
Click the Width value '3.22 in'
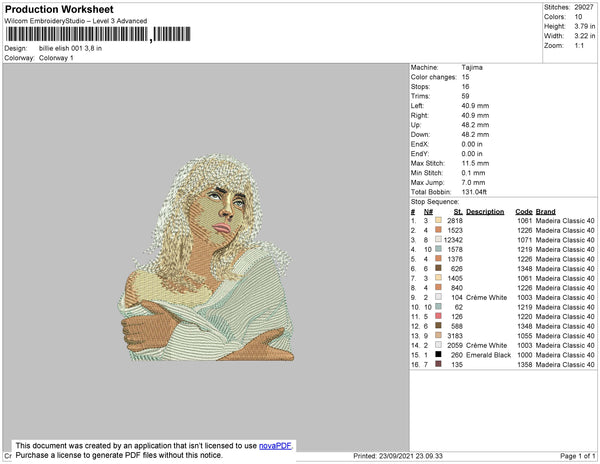(x=585, y=36)
